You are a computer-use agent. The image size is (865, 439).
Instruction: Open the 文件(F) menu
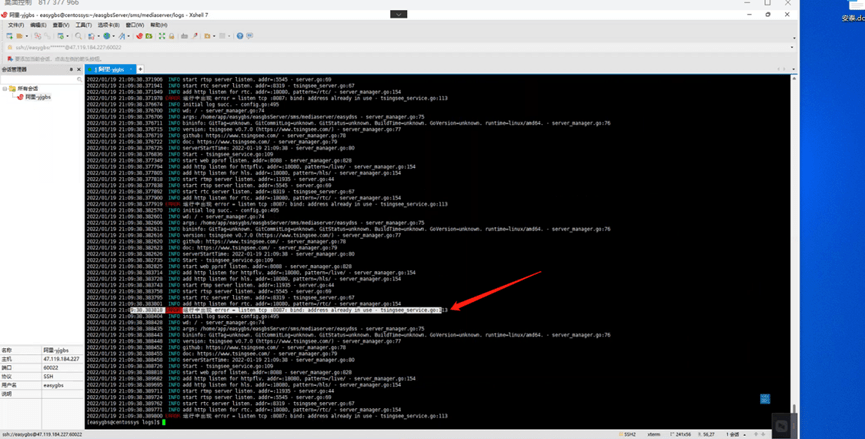coord(15,25)
